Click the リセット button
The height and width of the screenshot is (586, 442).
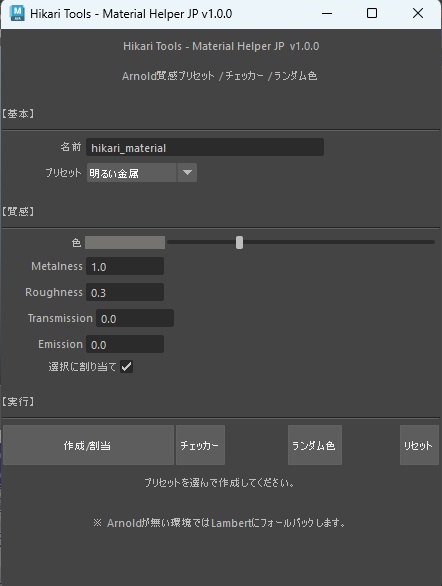point(419,445)
